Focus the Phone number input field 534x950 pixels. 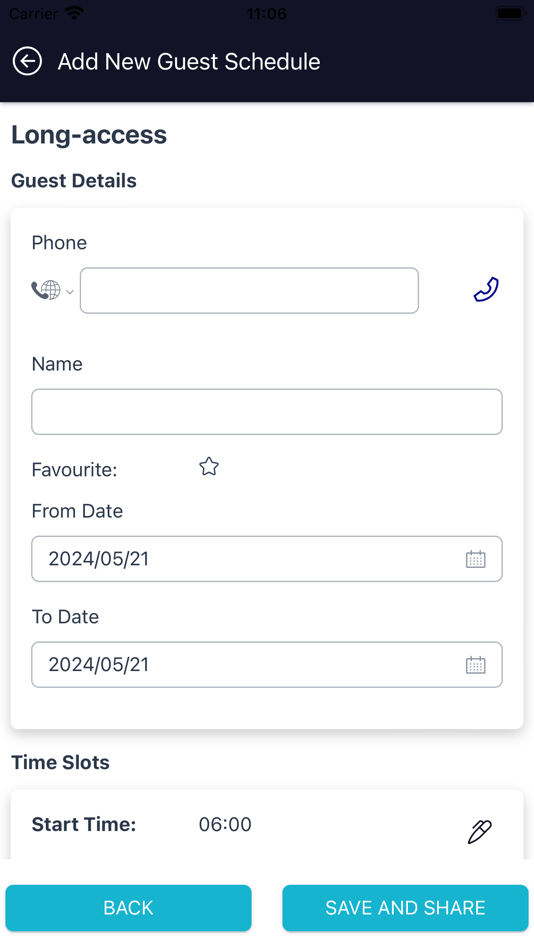tap(249, 290)
